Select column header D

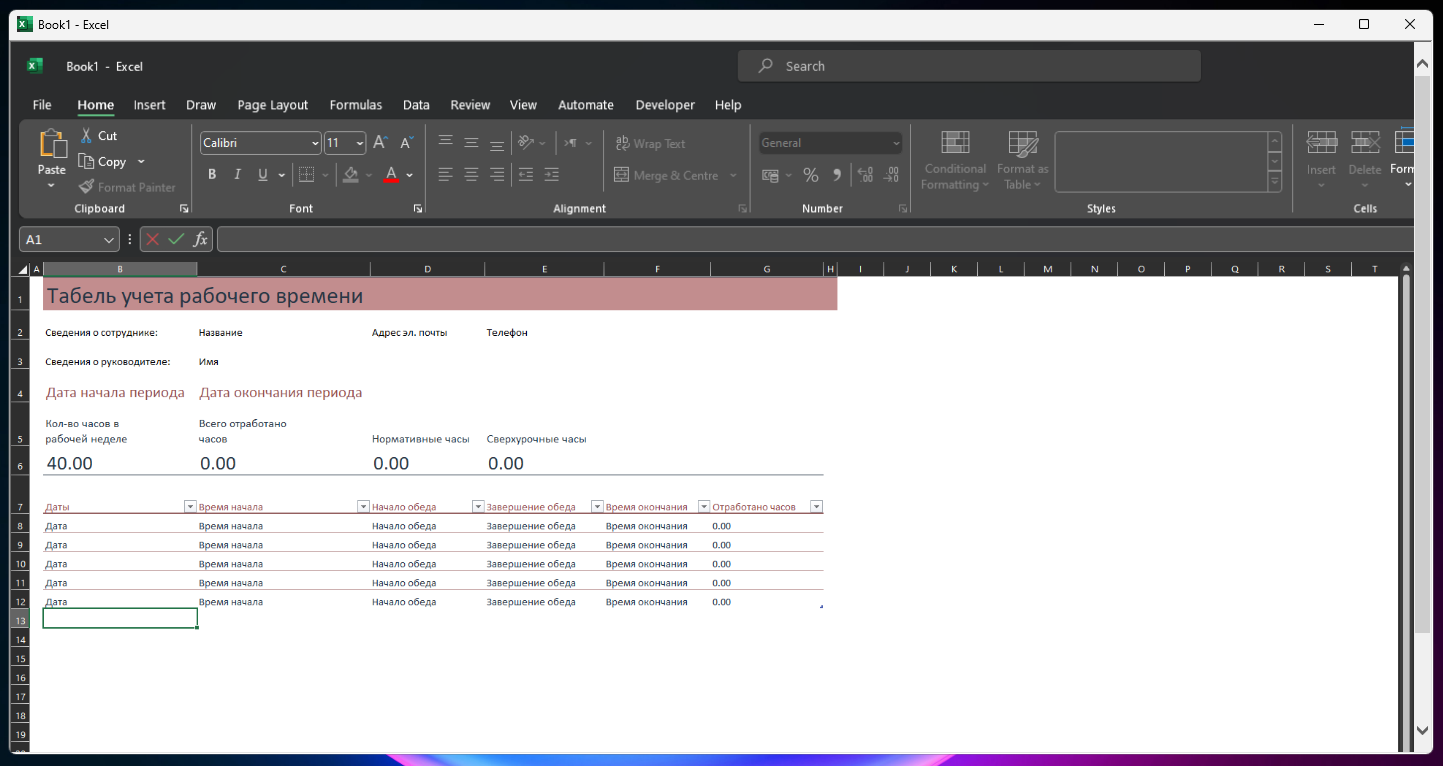[x=427, y=269]
